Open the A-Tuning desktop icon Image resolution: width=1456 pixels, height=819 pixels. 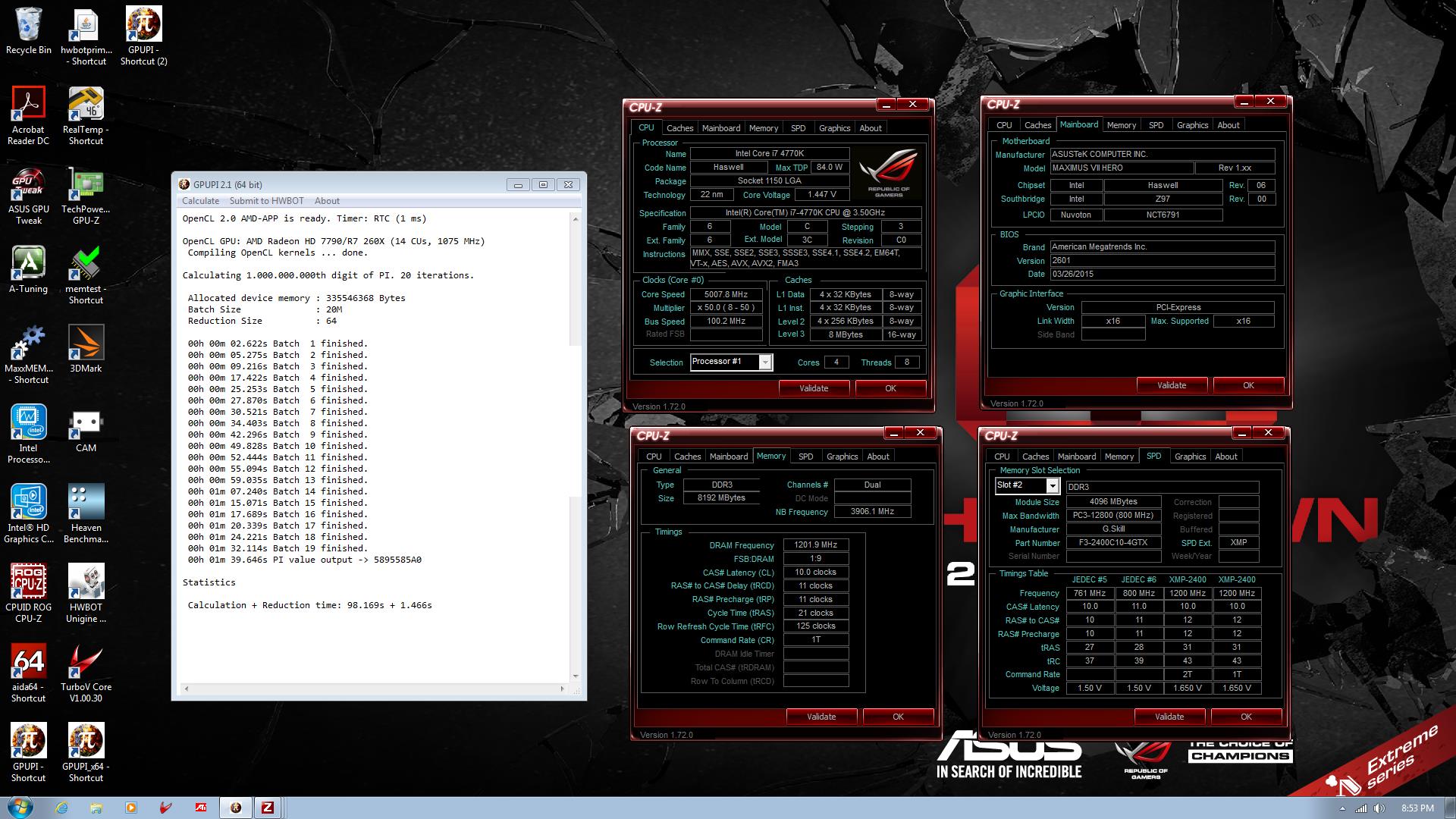[29, 270]
